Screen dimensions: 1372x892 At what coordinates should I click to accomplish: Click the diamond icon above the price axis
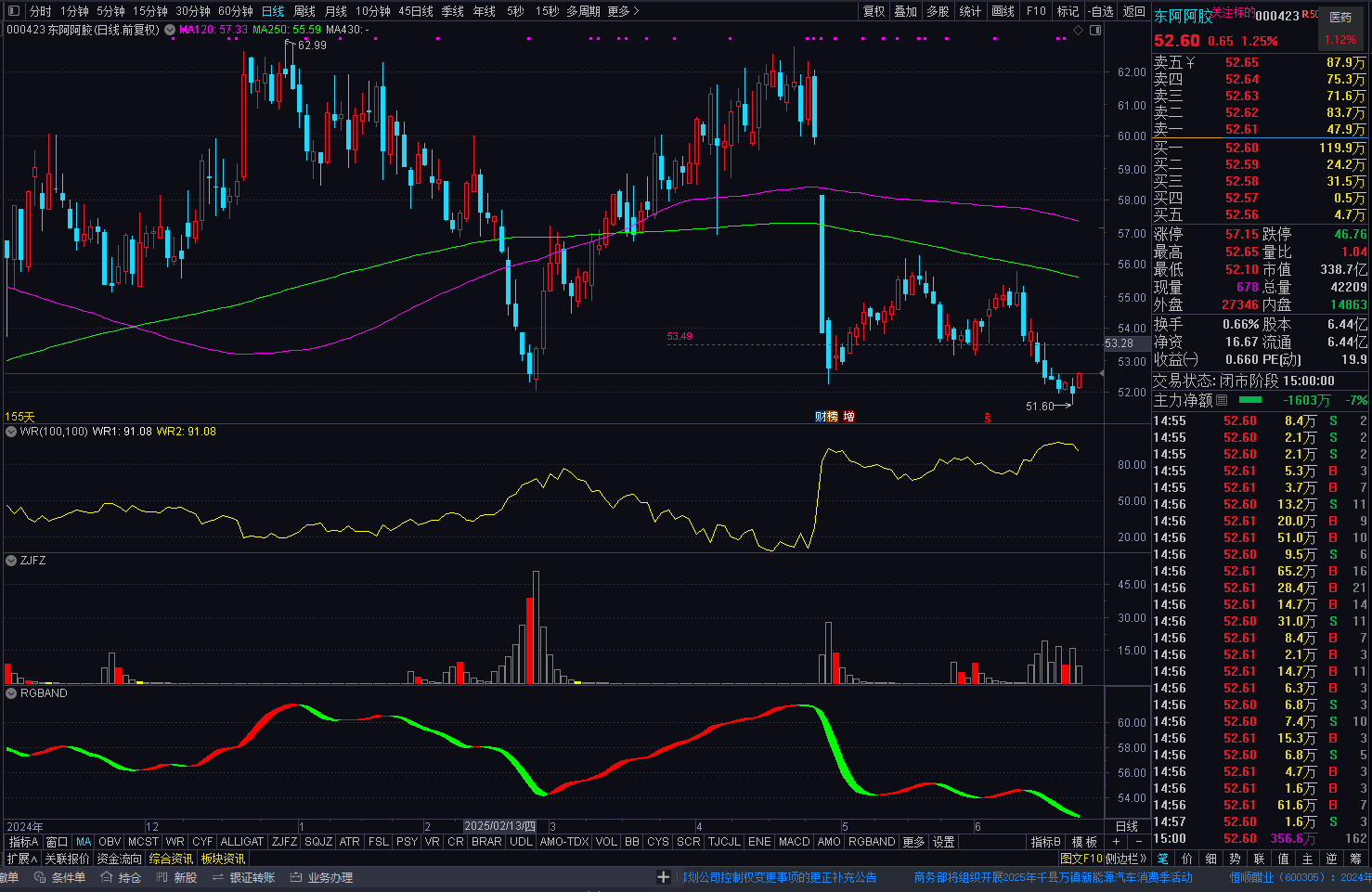(1078, 30)
